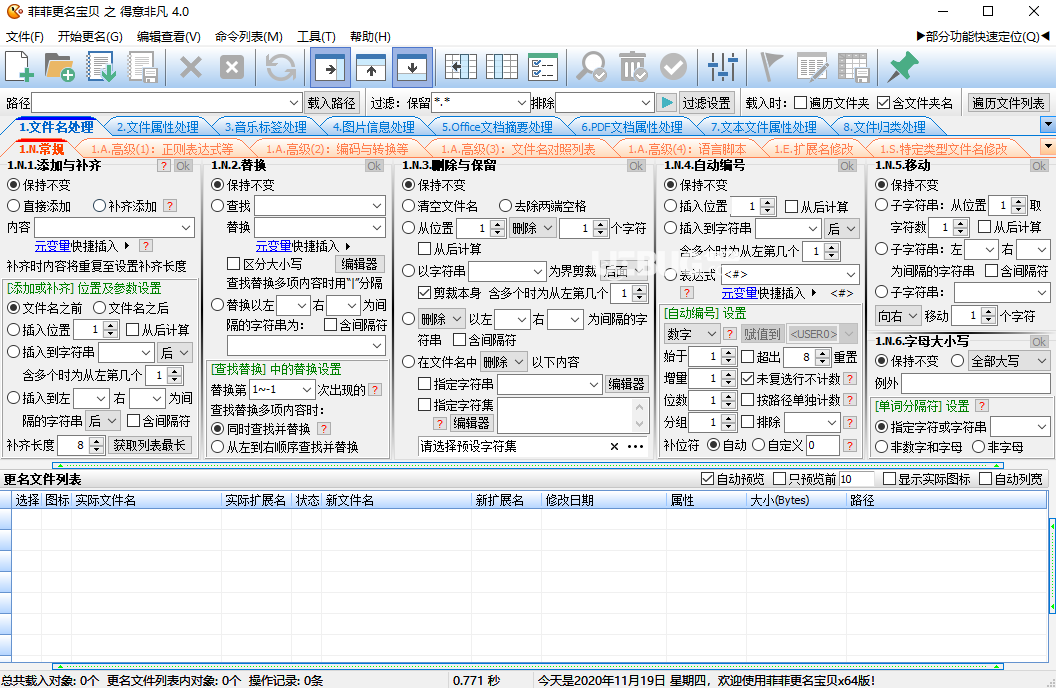Increase the 补齐长度 spinner value
Viewport: 1056px width, 688px height.
[96, 441]
